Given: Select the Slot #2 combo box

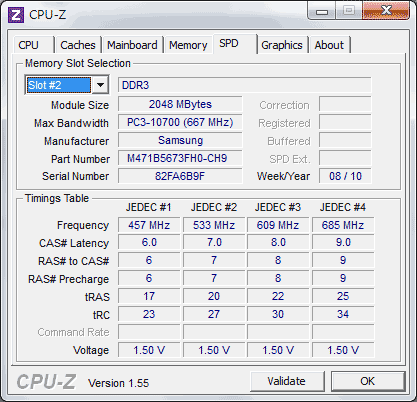Looking at the screenshot, I should (67, 85).
